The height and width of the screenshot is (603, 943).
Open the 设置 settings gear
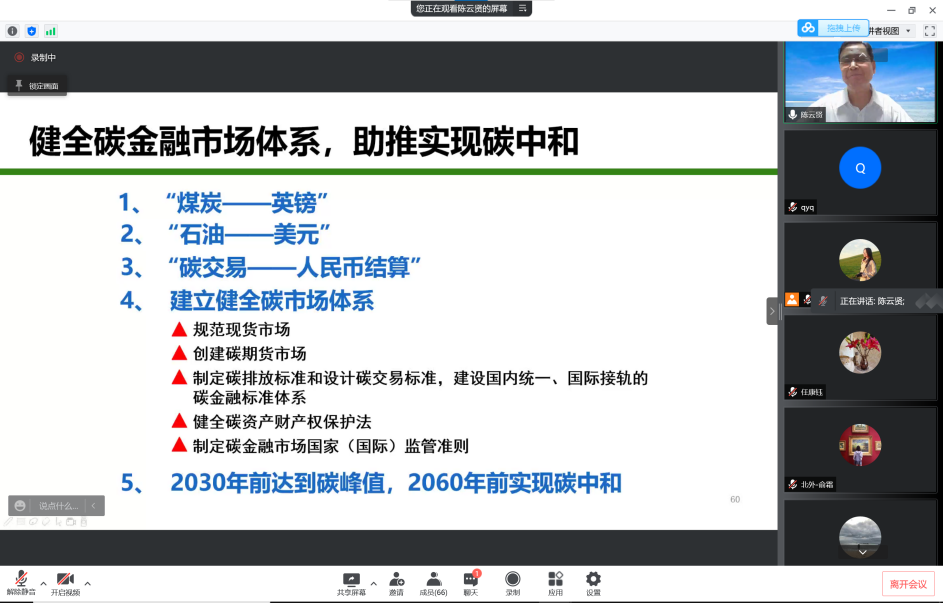(593, 581)
